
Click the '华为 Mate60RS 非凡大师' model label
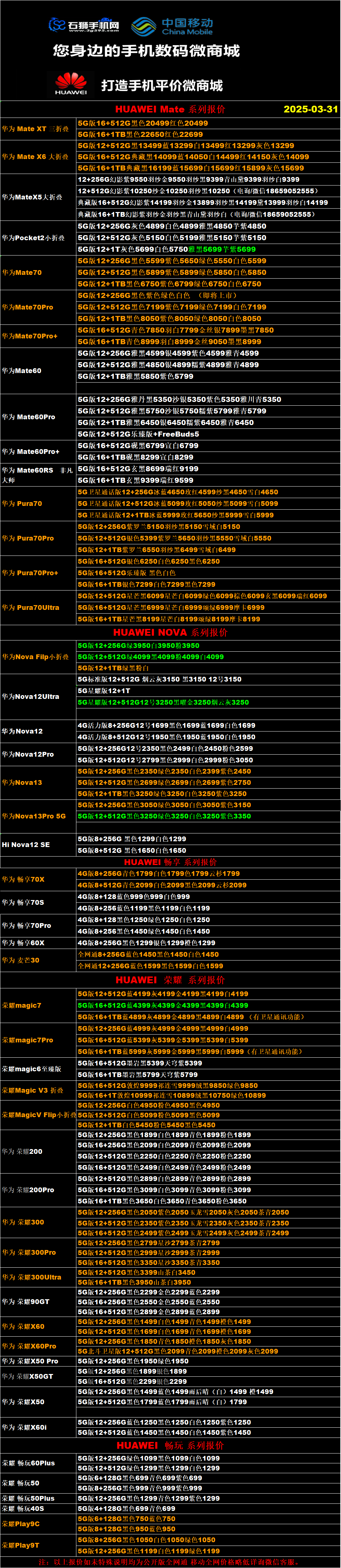coord(38,475)
